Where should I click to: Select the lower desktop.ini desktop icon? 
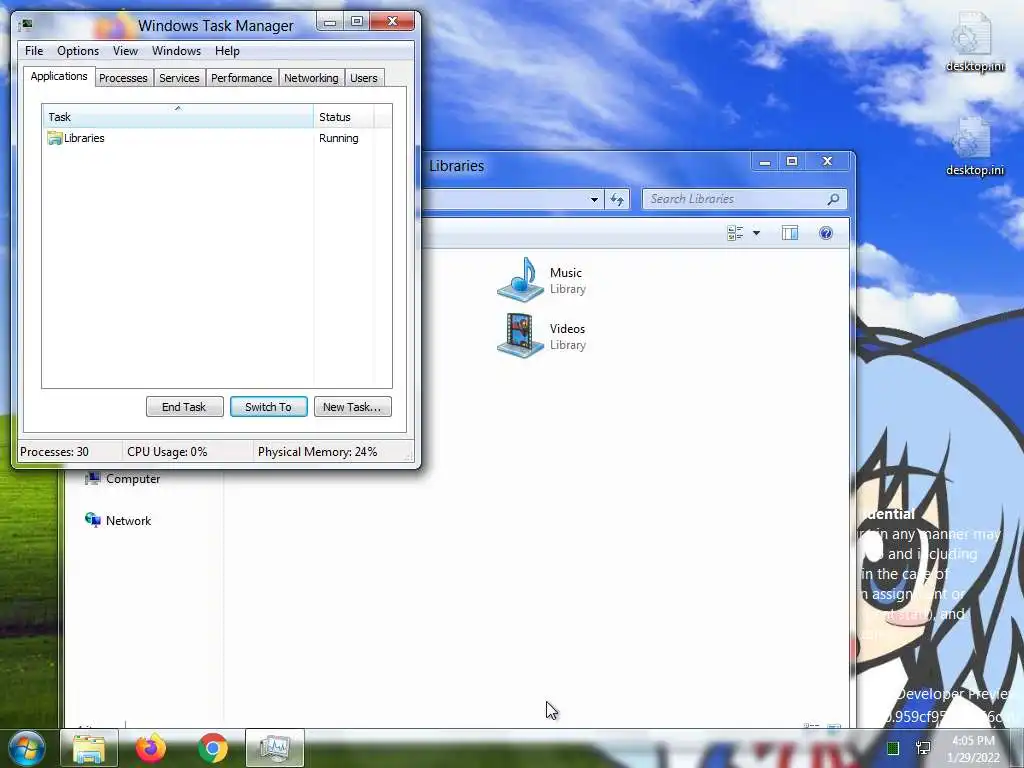(x=974, y=146)
